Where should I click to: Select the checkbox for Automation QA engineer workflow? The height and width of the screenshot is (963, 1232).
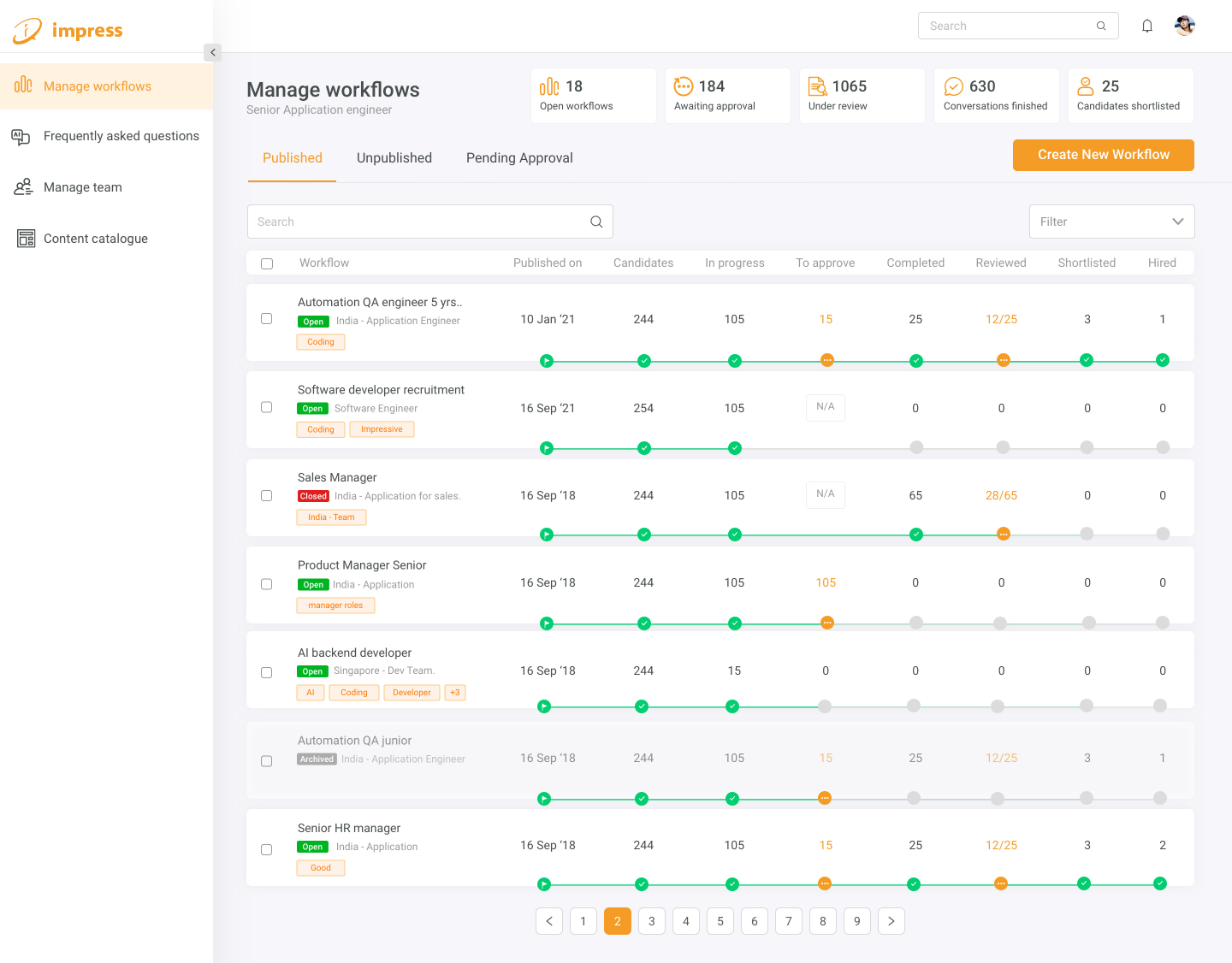pyautogui.click(x=266, y=318)
